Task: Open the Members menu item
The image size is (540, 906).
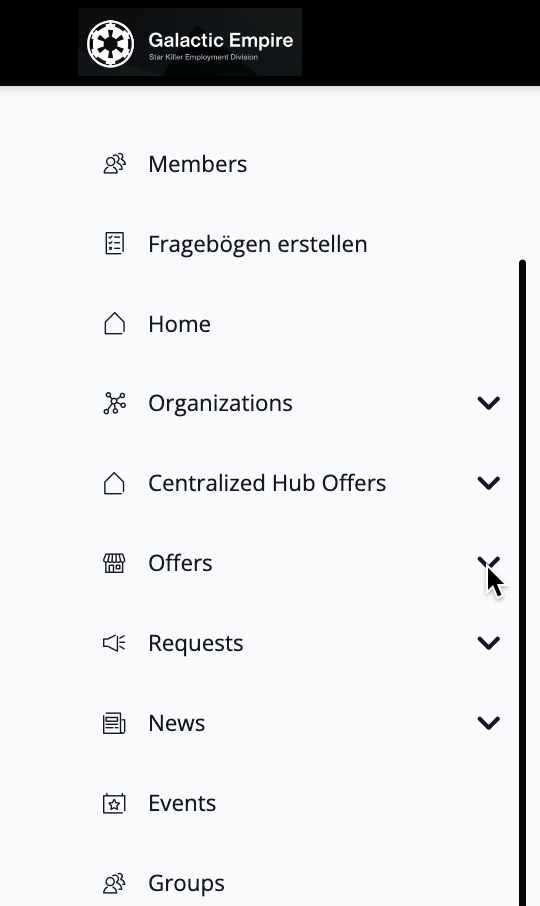Action: 300,164
